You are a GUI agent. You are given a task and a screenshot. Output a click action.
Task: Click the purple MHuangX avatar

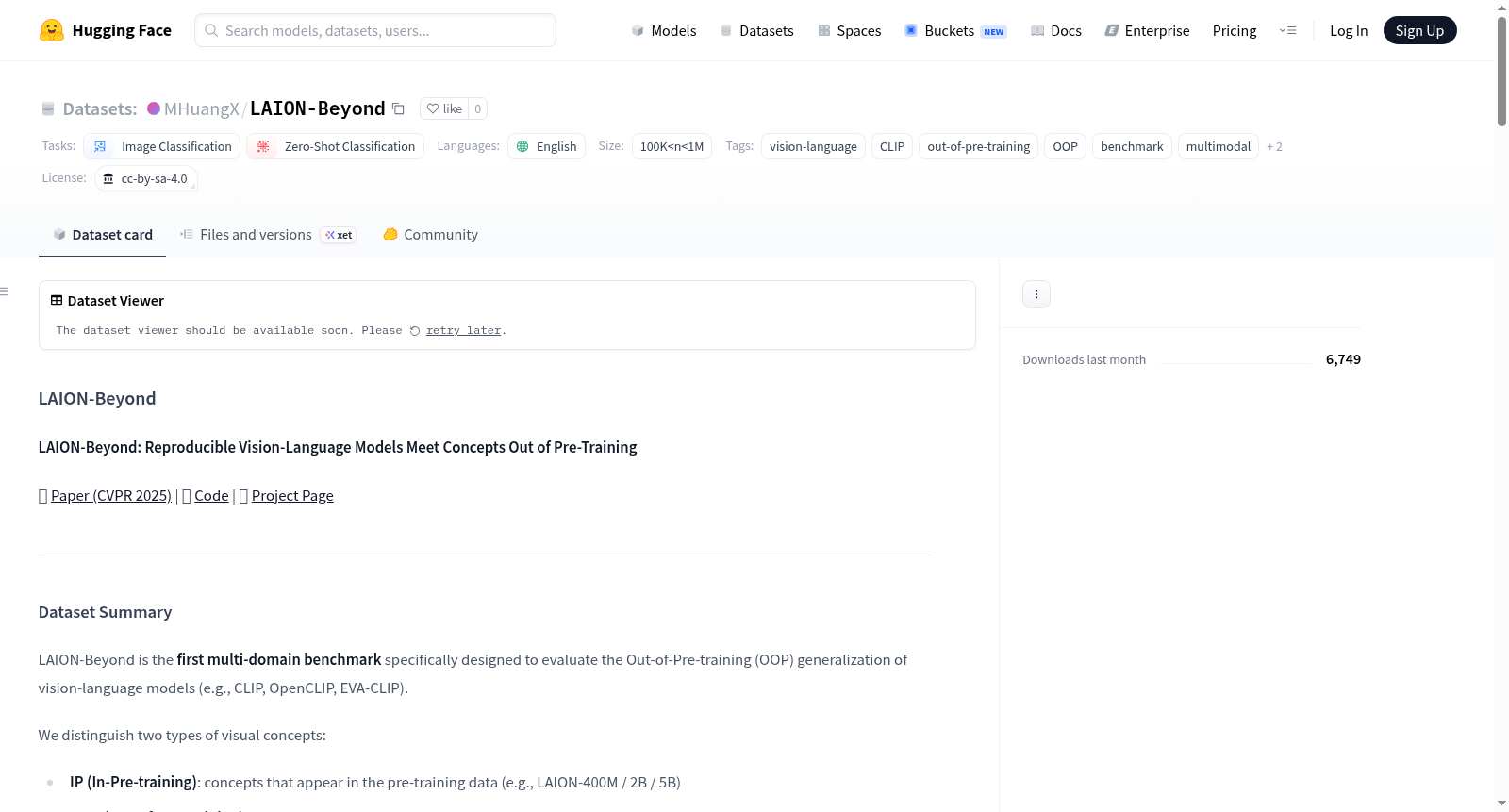click(154, 108)
